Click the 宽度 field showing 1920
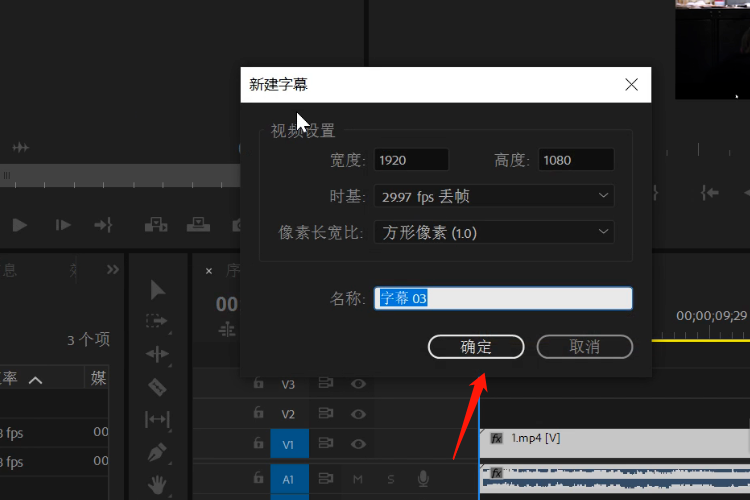Screen dimensions: 750x500 click(x=411, y=160)
